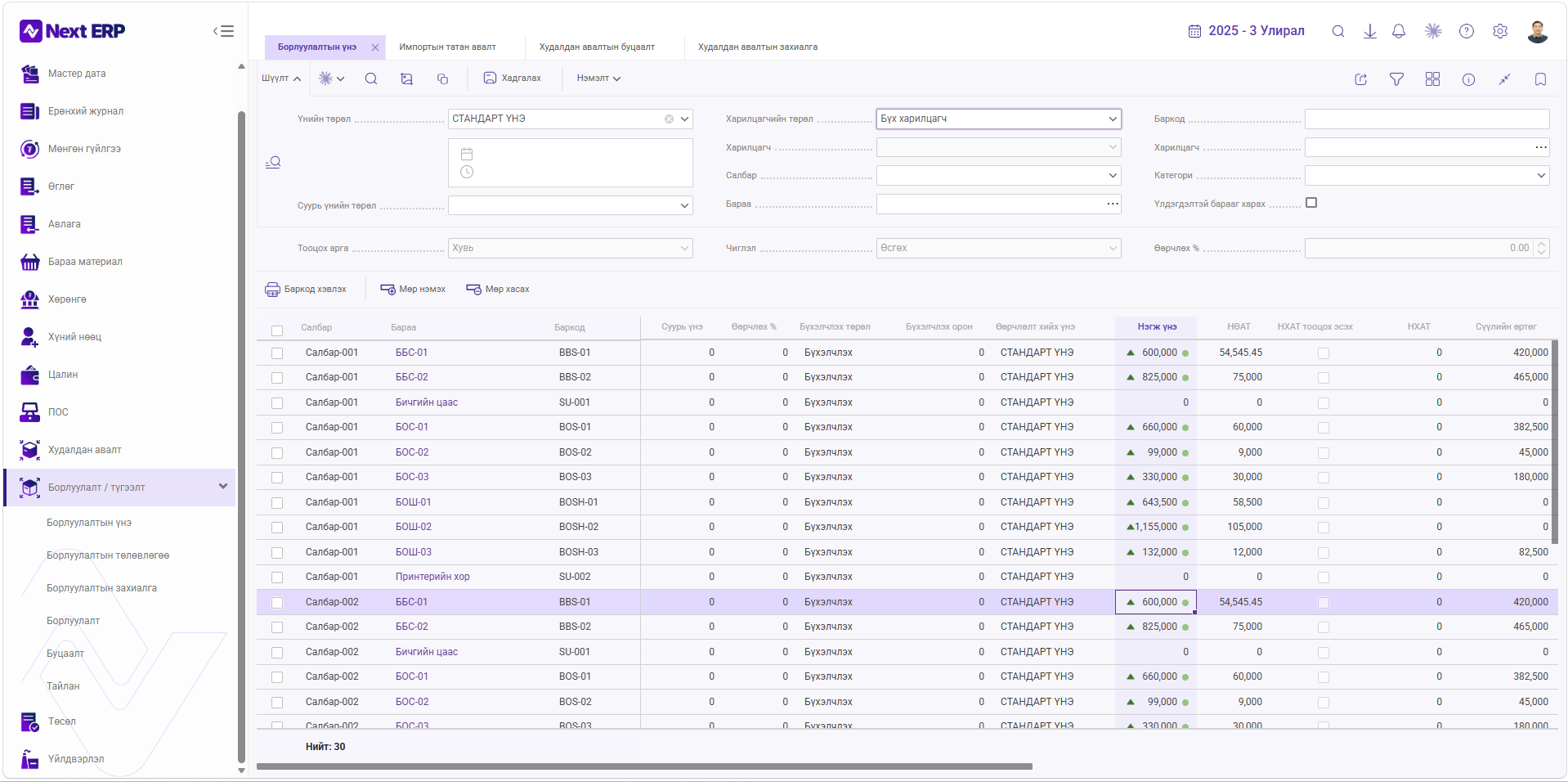Switch to Импортын татан авалт tab
1568x782 pixels.
click(x=447, y=47)
